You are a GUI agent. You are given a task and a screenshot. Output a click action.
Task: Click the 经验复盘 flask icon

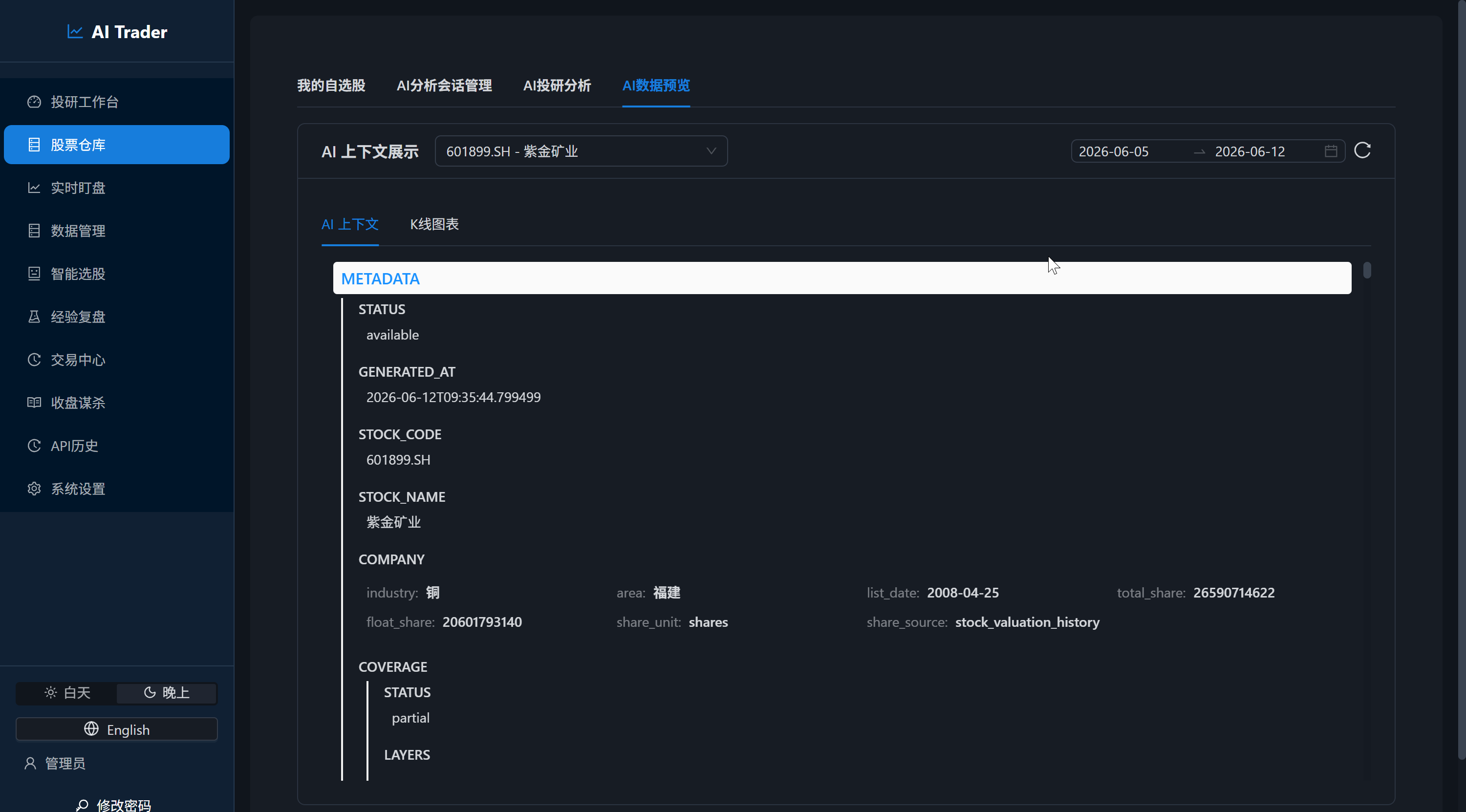34,317
